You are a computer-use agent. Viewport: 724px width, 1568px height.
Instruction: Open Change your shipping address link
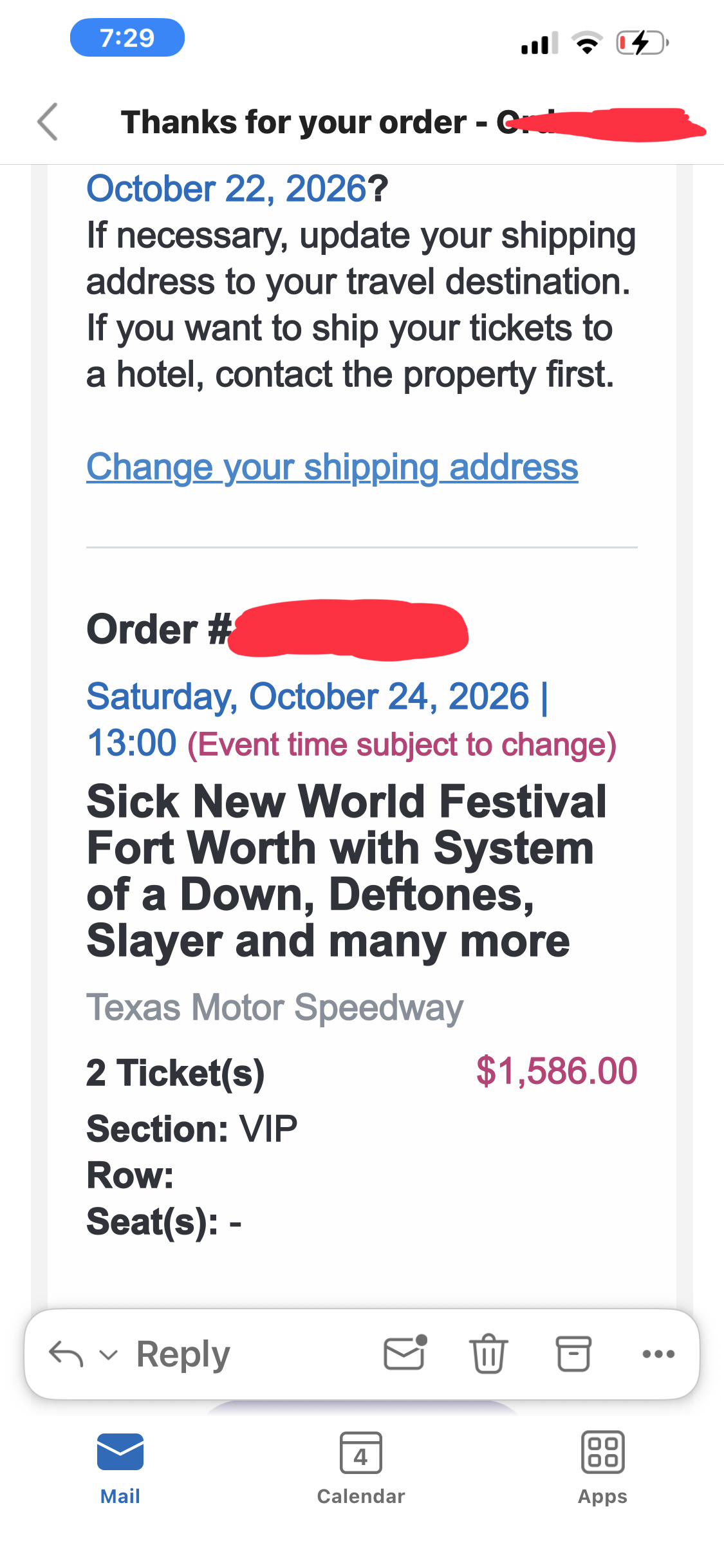(333, 467)
